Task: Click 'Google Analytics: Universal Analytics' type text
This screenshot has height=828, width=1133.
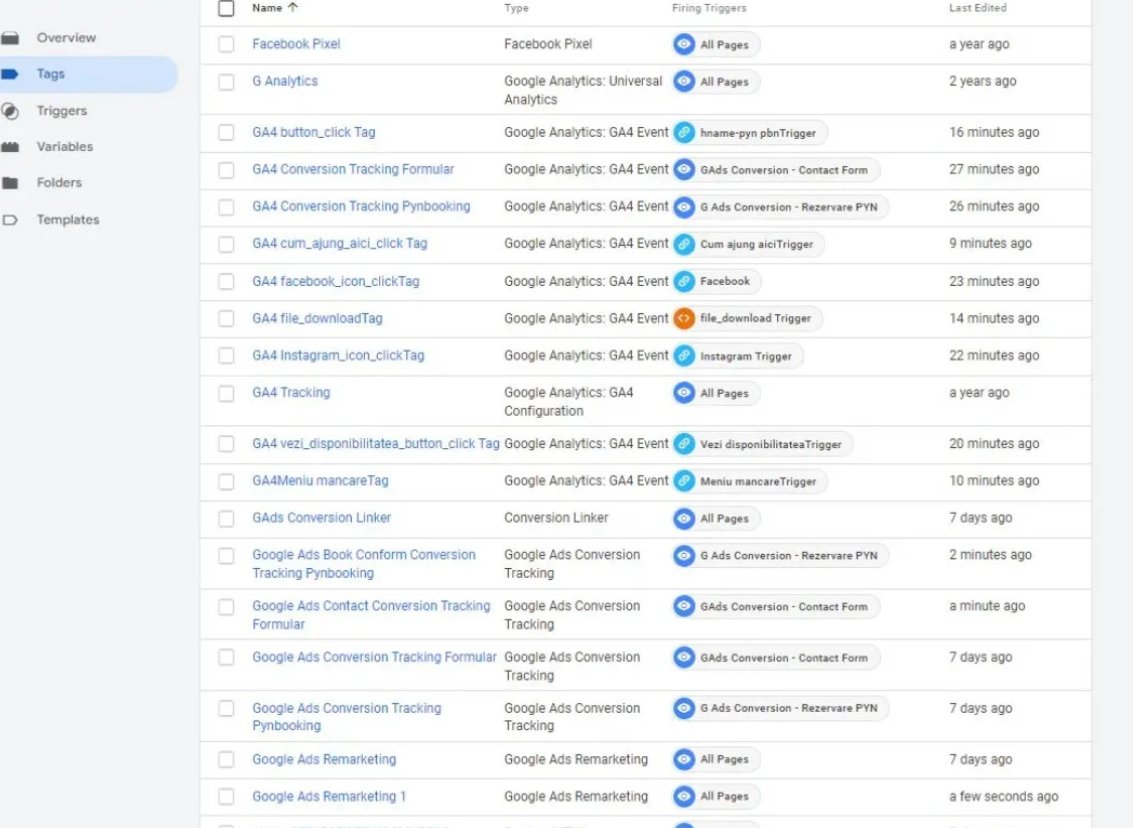Action: [x=583, y=90]
